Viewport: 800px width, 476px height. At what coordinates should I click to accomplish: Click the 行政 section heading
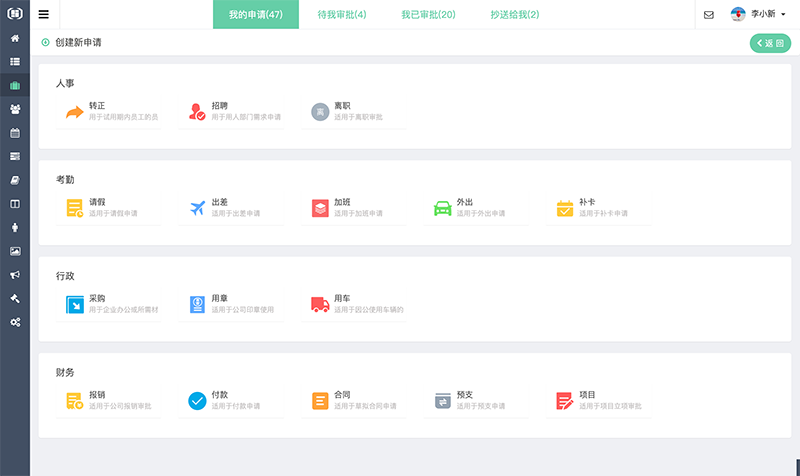65,276
